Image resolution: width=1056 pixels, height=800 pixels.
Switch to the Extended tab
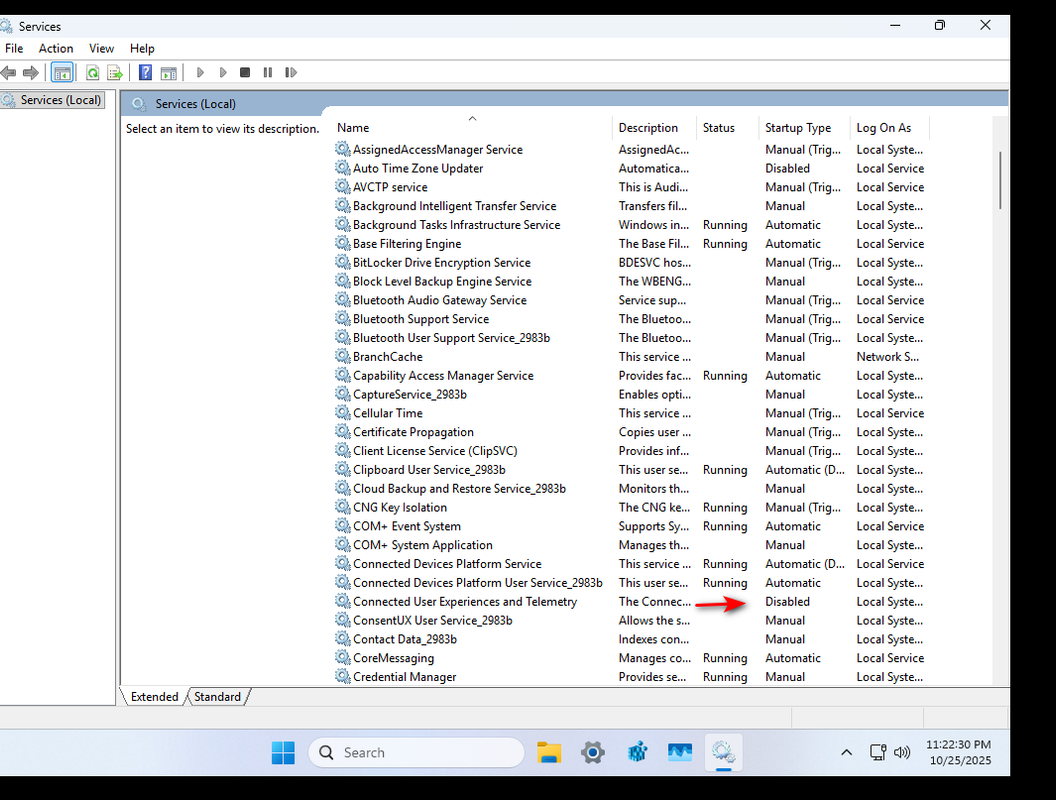[154, 696]
